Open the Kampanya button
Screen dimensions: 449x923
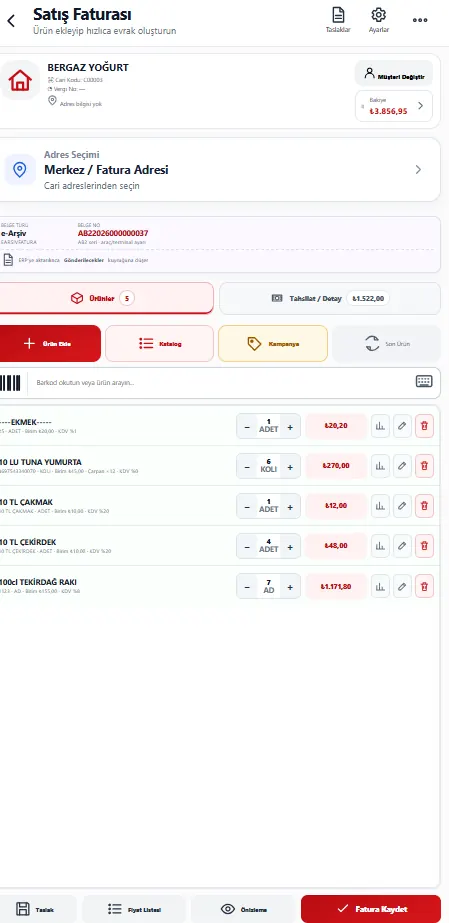point(272,344)
